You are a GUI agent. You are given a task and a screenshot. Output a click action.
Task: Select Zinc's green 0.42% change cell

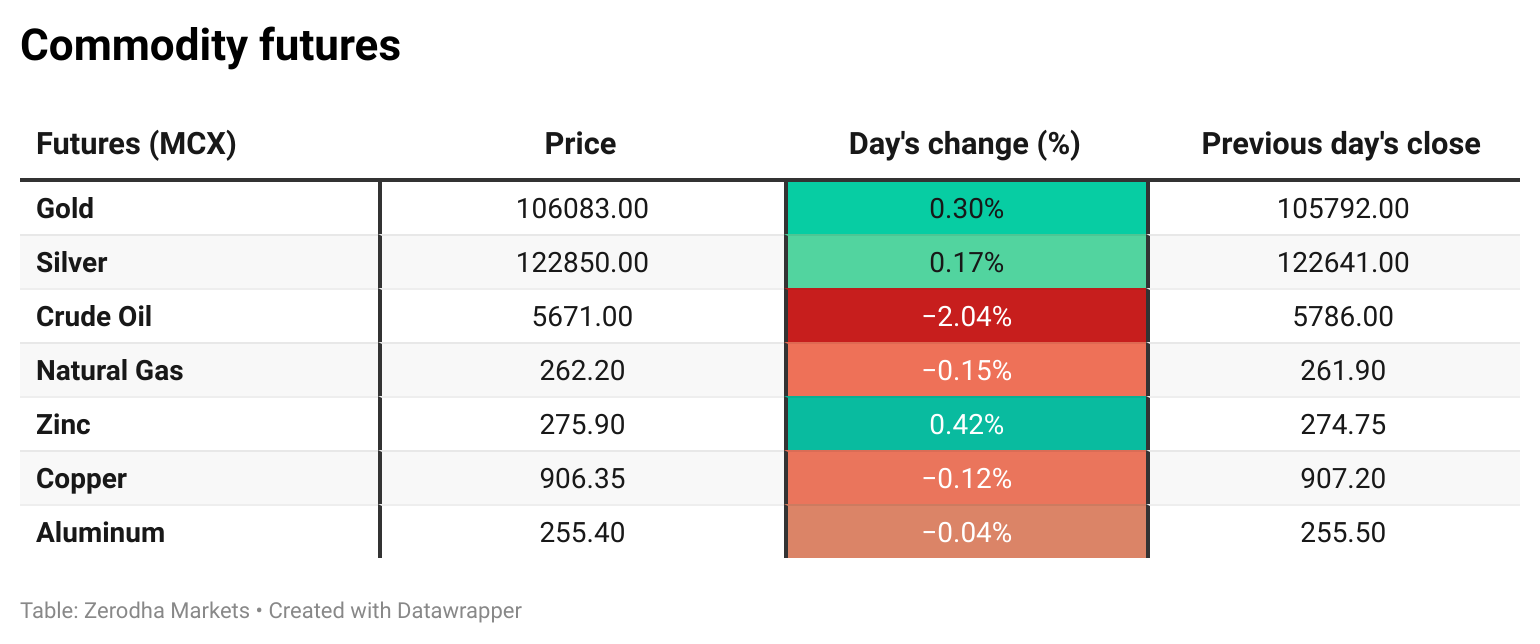coord(966,425)
